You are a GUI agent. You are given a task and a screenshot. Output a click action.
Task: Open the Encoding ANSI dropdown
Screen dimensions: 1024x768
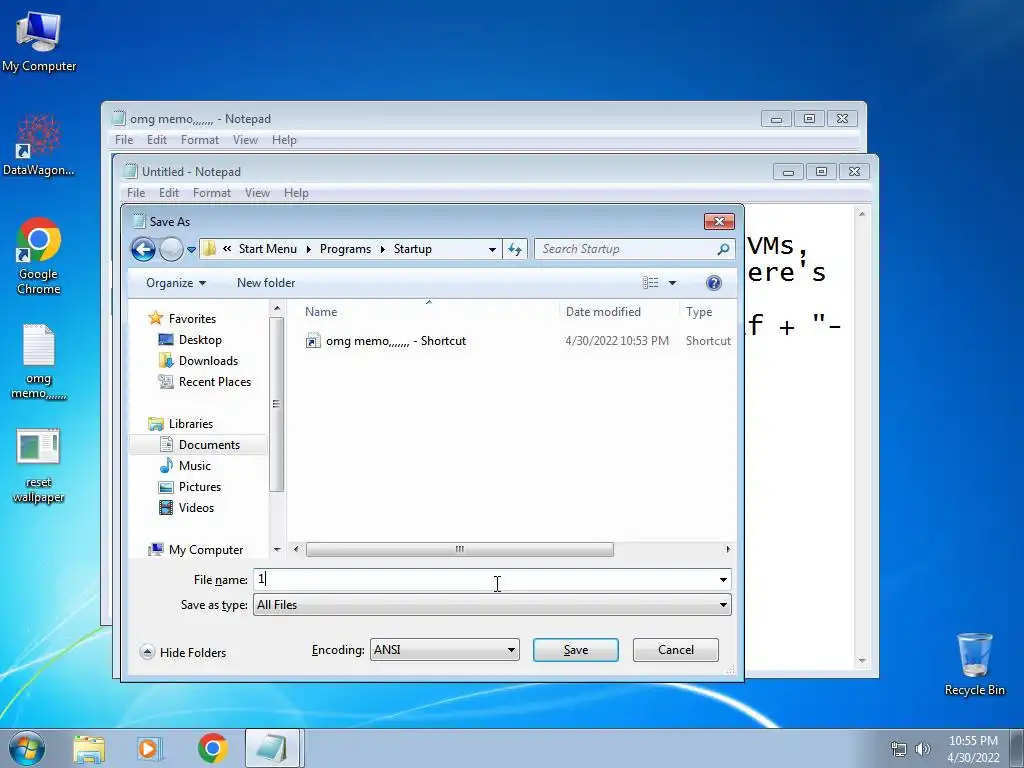[445, 650]
